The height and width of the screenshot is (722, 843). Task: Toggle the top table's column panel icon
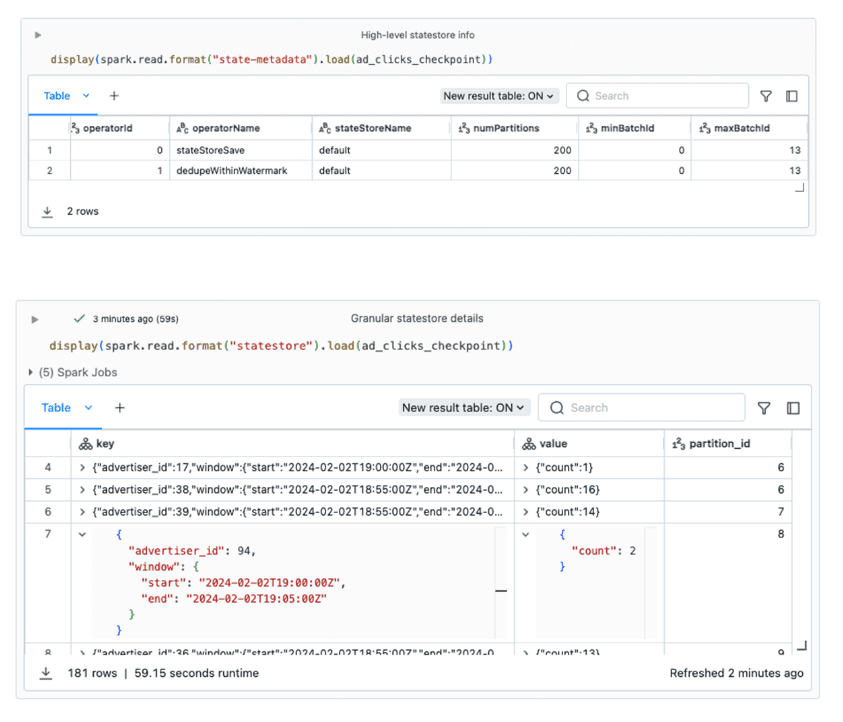pos(792,96)
